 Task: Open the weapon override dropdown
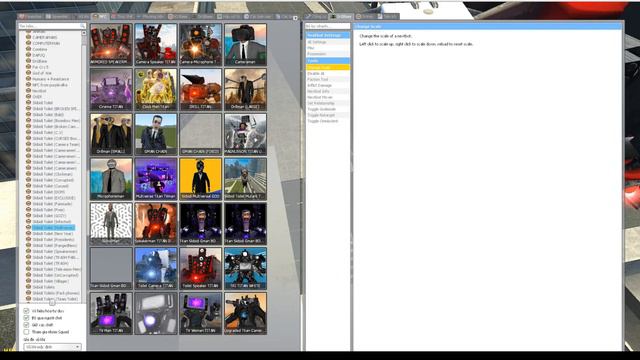click(52, 347)
